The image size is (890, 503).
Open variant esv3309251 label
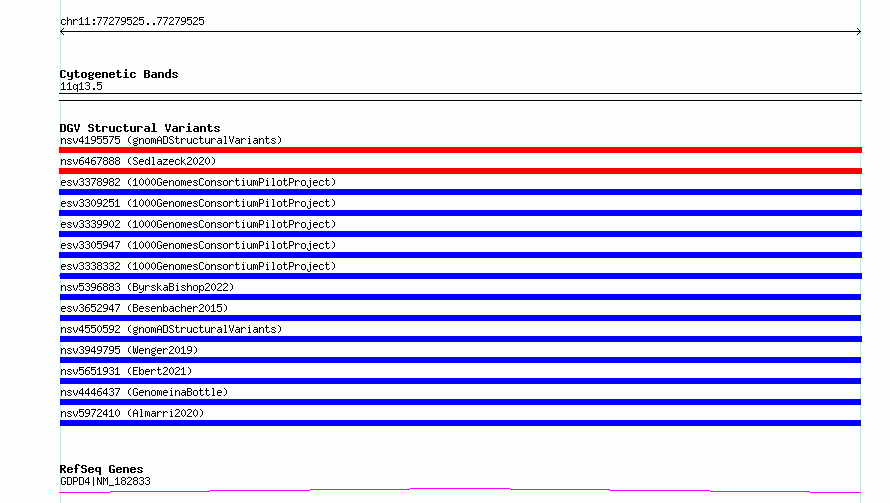click(198, 203)
